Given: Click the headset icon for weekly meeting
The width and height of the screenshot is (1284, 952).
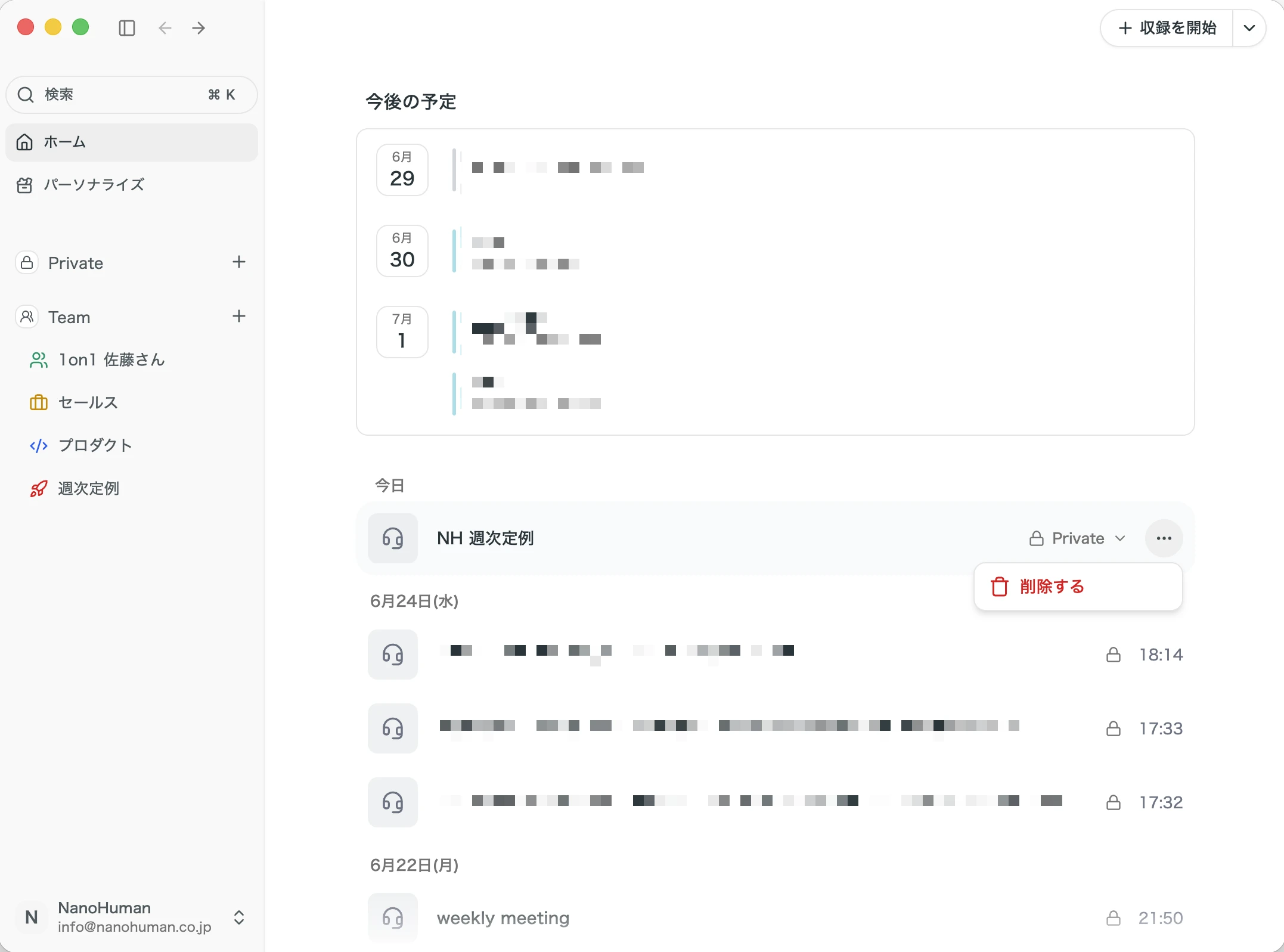Looking at the screenshot, I should 393,919.
